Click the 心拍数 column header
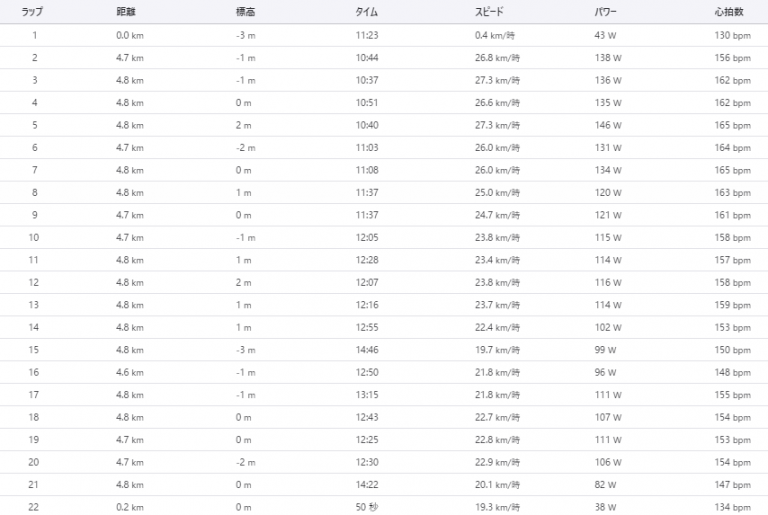This screenshot has width=768, height=515. 732,12
